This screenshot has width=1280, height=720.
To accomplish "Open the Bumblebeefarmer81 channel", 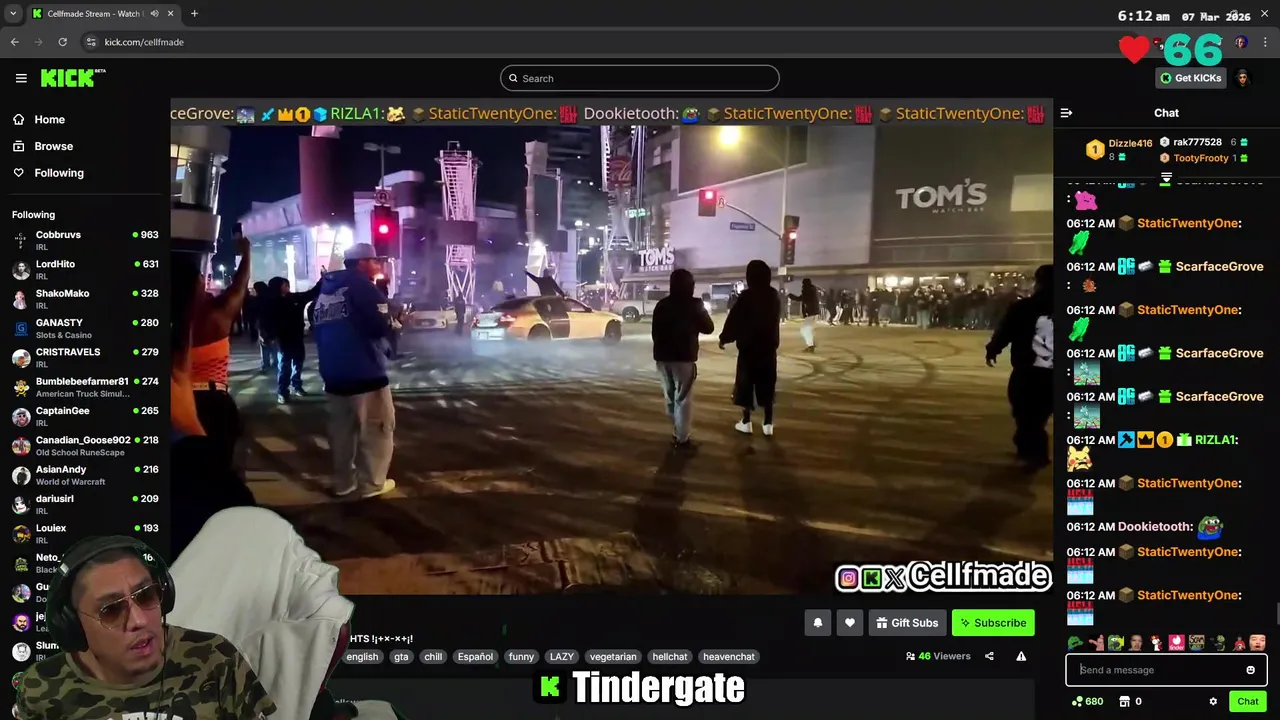I will click(x=85, y=387).
